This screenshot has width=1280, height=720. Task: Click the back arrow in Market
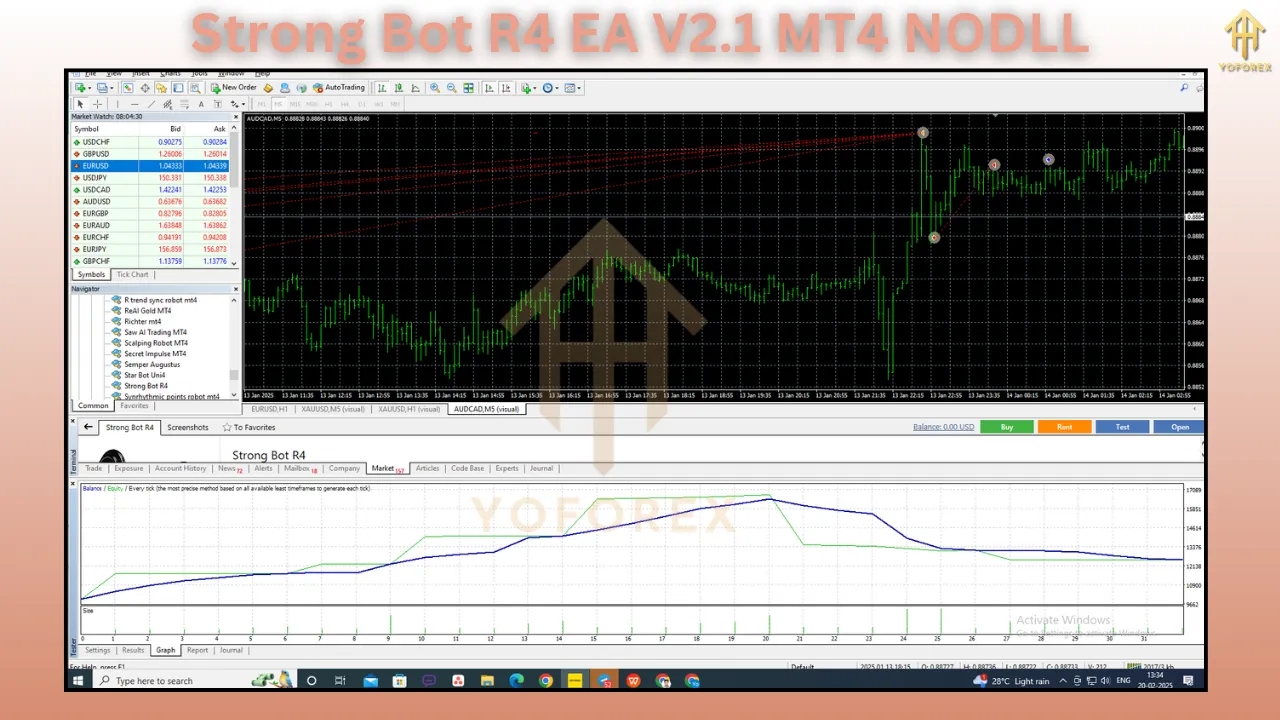(87, 427)
